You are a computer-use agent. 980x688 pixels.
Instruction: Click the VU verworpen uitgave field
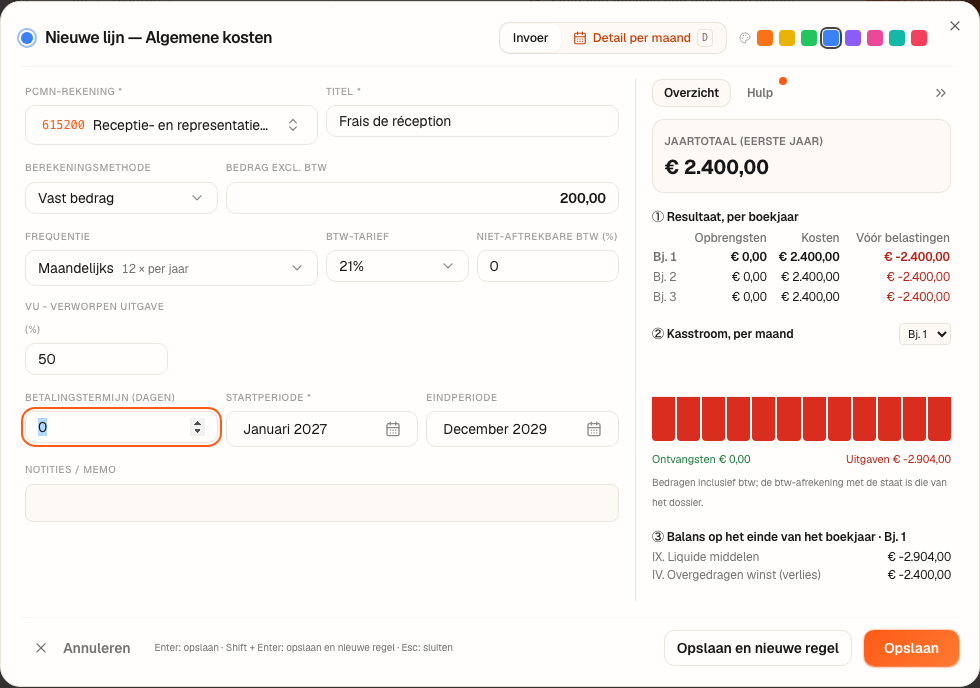click(x=96, y=359)
